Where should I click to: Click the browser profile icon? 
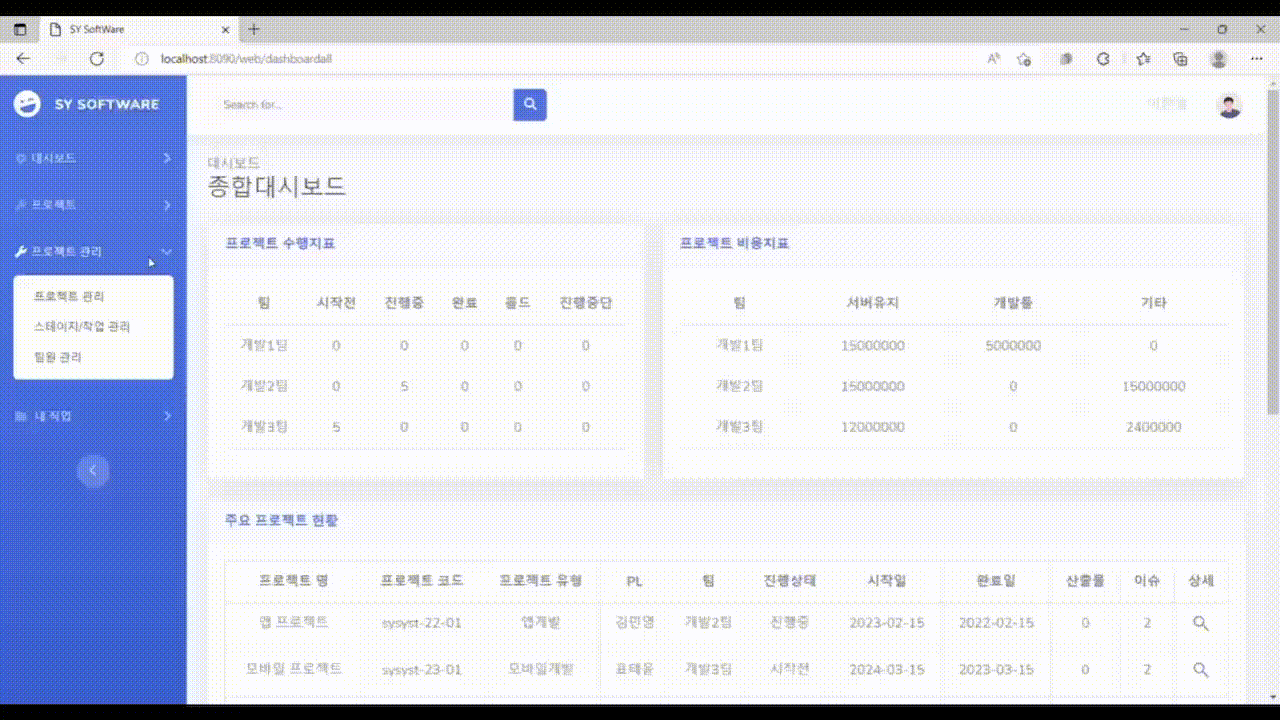(1218, 59)
